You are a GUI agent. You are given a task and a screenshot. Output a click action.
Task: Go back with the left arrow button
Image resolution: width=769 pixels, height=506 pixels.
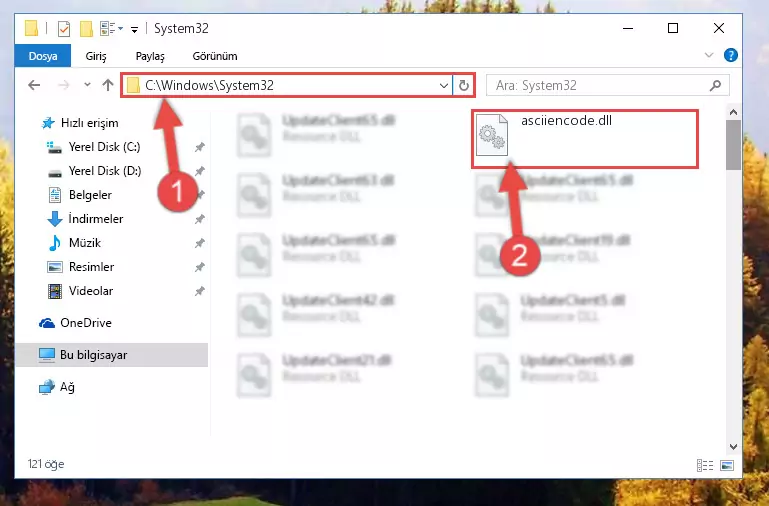[x=34, y=85]
